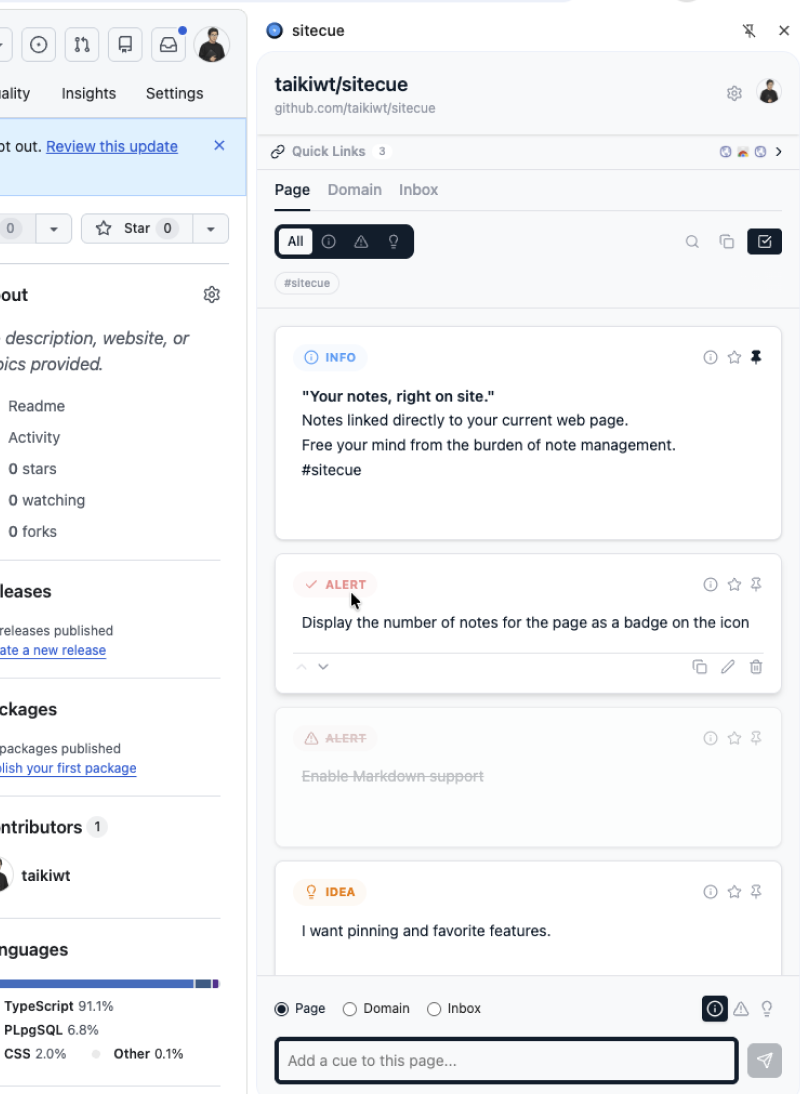800x1094 pixels.
Task: Copy all notes icon in filter bar
Action: (x=727, y=241)
